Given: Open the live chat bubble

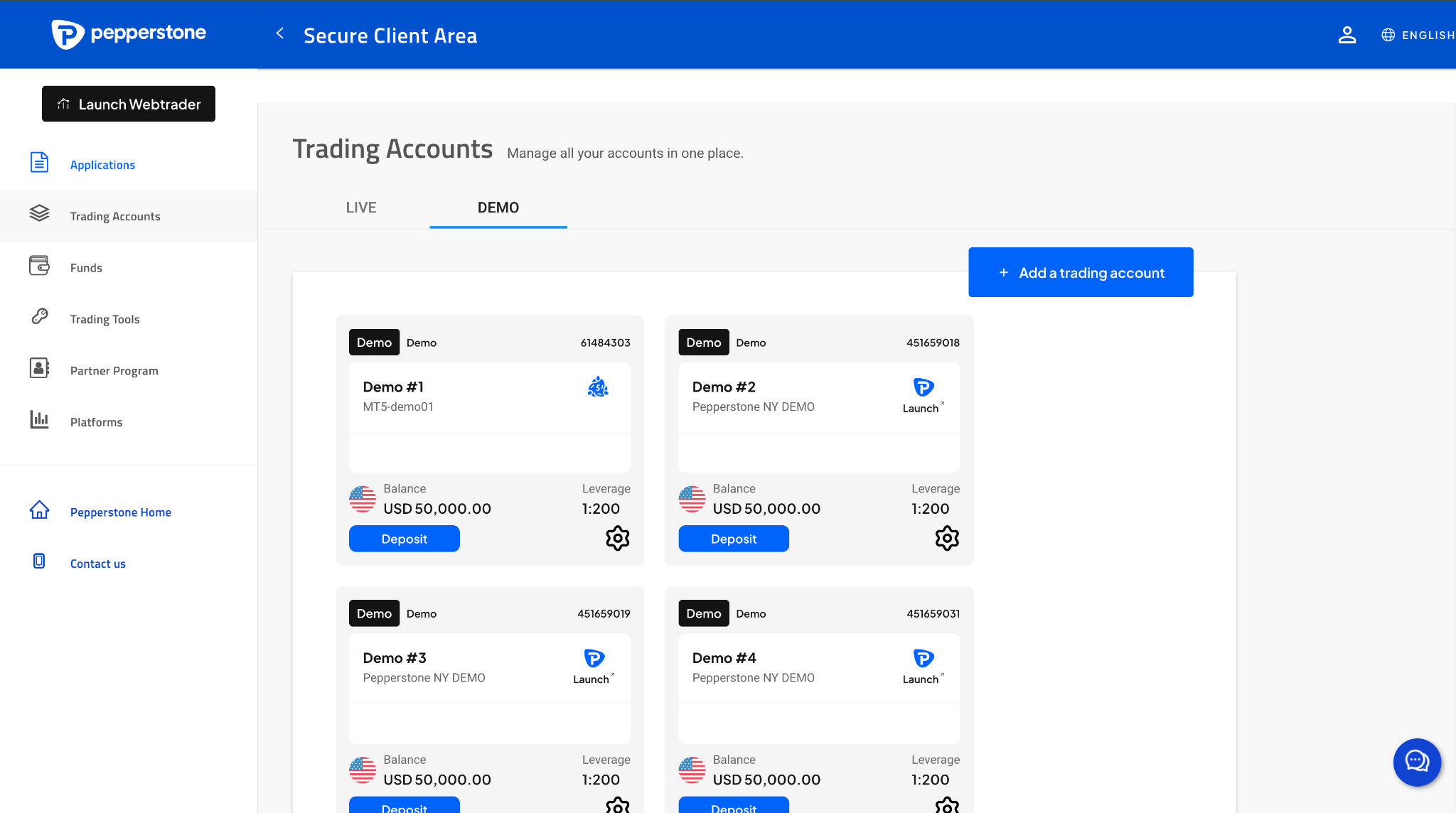Looking at the screenshot, I should click(1417, 762).
